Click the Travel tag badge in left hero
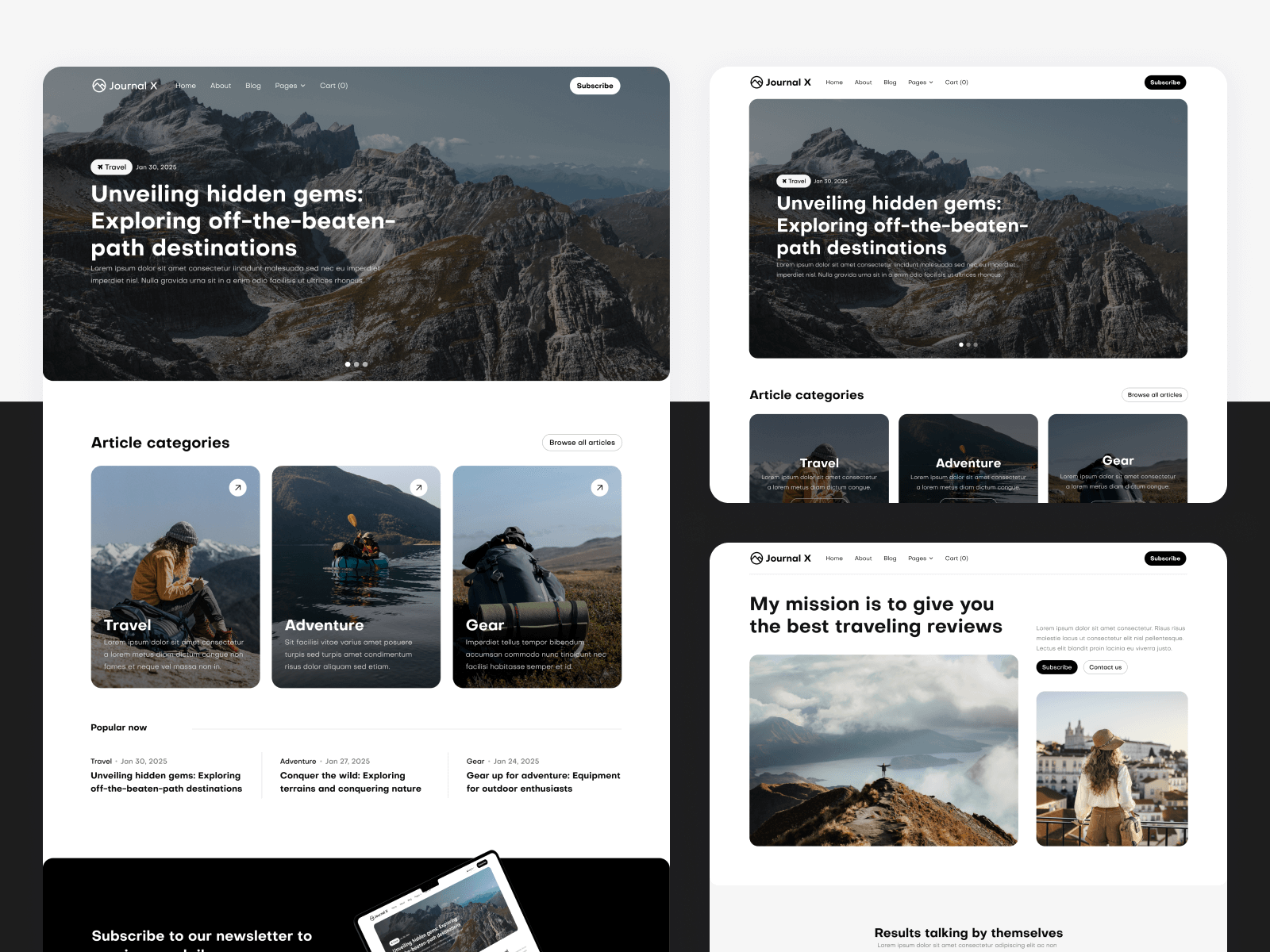The image size is (1270, 952). [x=111, y=167]
